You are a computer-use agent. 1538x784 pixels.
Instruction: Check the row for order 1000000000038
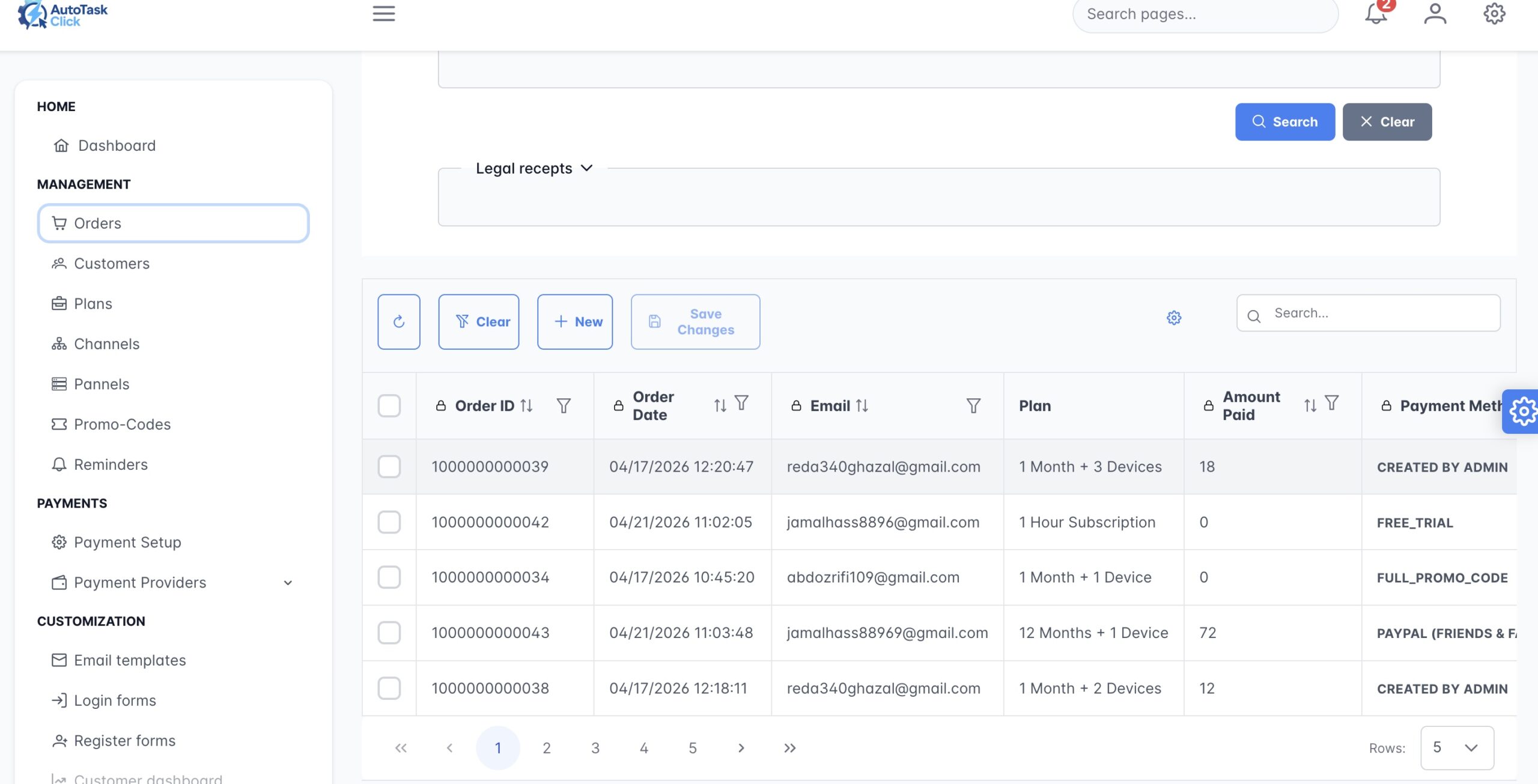(x=389, y=688)
